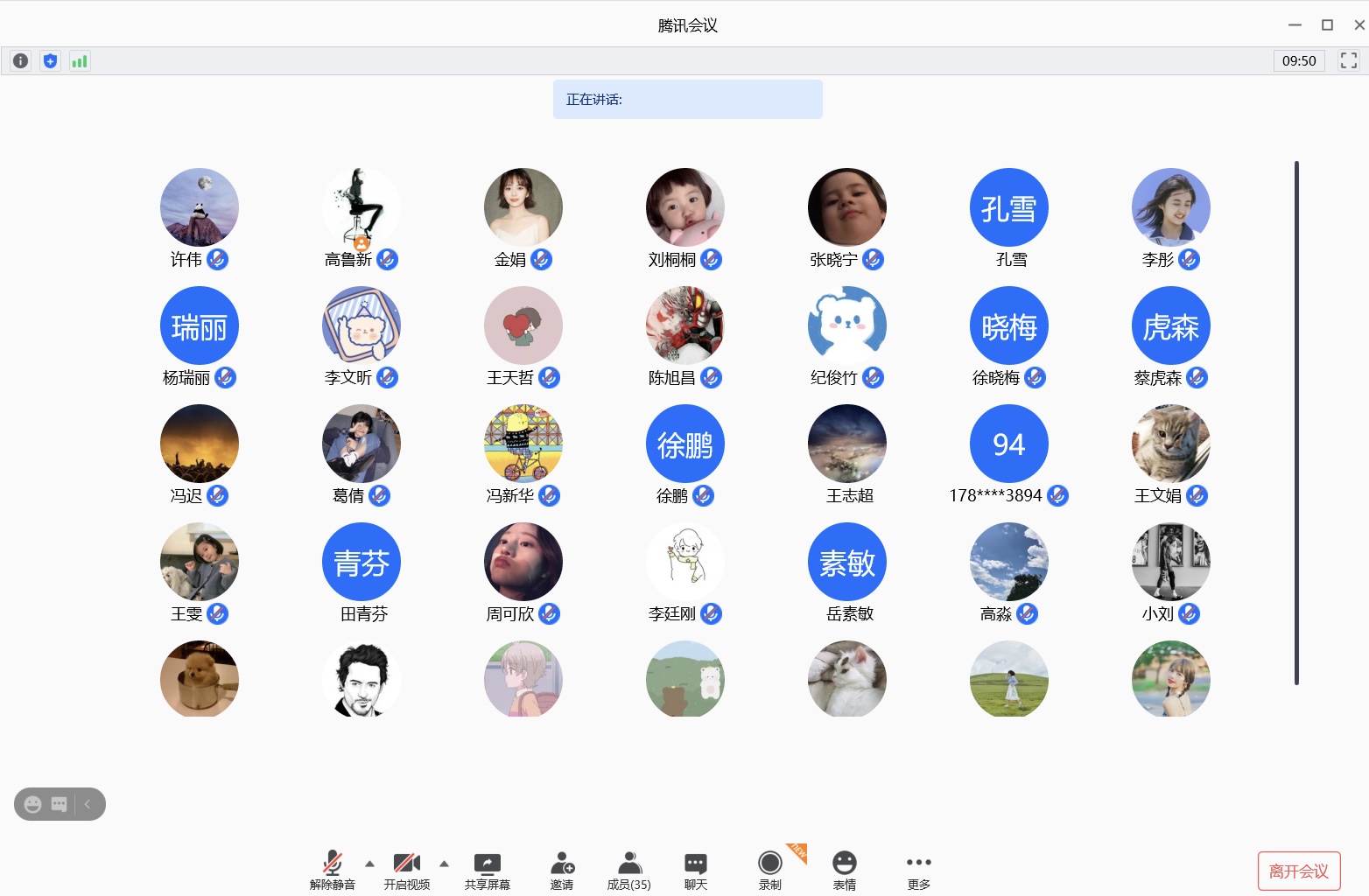Viewport: 1369px width, 896px height.
Task: Expand audio options arrow beside 解除静音
Action: click(369, 864)
